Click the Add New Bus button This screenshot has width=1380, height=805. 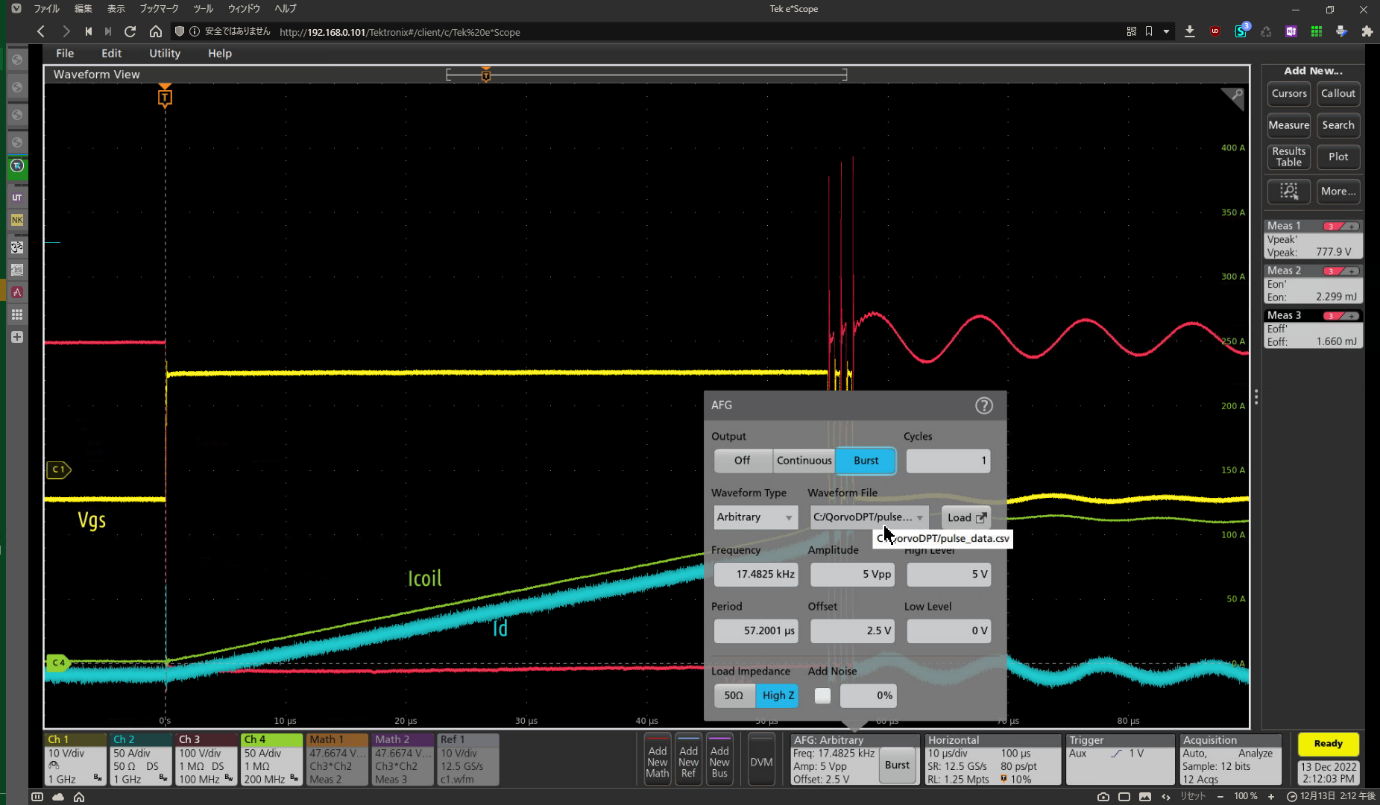719,761
